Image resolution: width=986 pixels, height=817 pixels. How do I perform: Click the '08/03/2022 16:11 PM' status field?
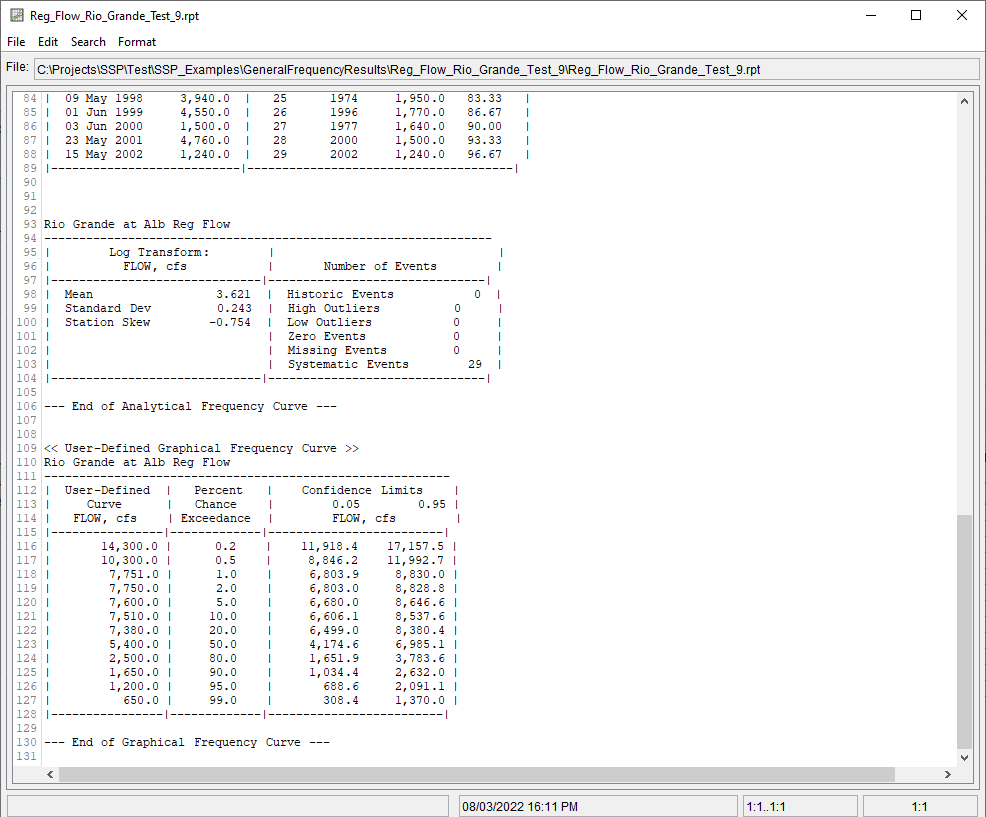point(597,806)
